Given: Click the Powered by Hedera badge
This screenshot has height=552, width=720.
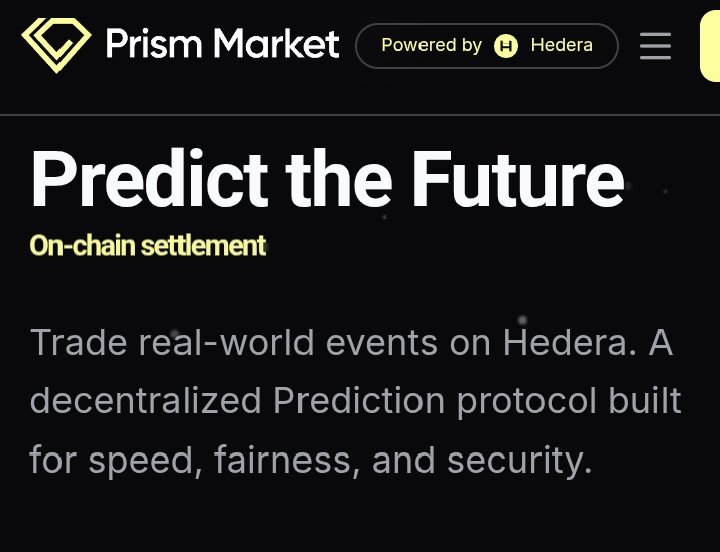Looking at the screenshot, I should click(486, 46).
